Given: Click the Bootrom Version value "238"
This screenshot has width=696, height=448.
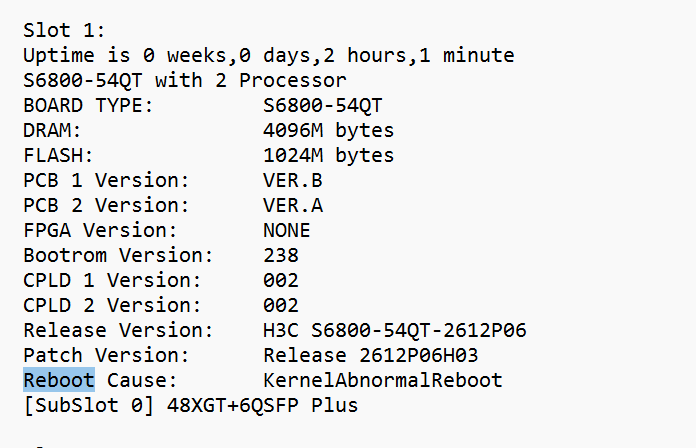Looking at the screenshot, I should pos(281,255).
